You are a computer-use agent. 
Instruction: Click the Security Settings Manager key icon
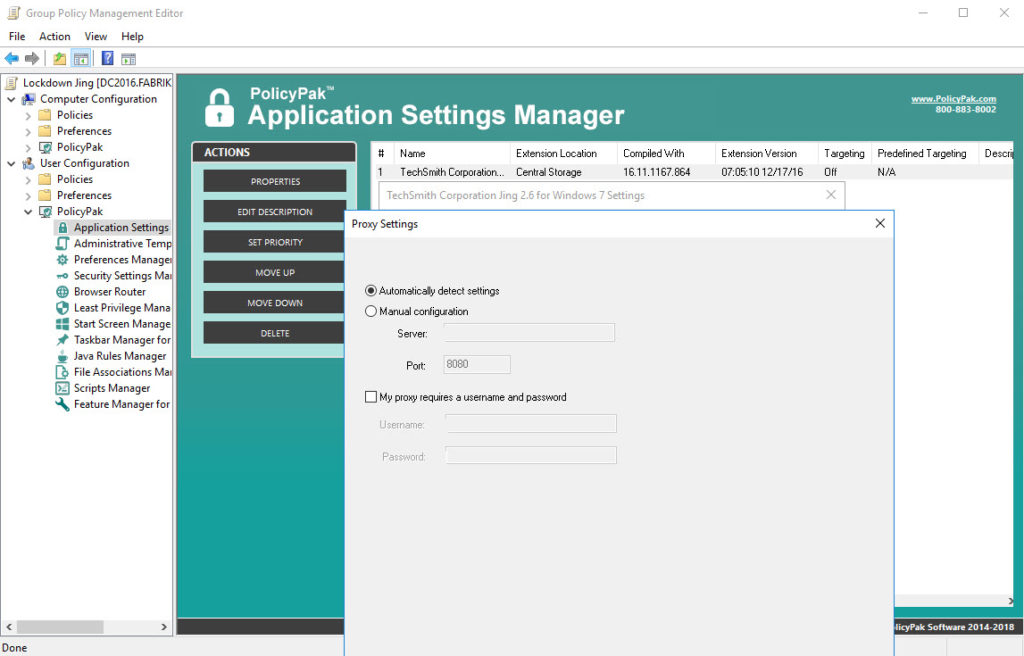63,276
